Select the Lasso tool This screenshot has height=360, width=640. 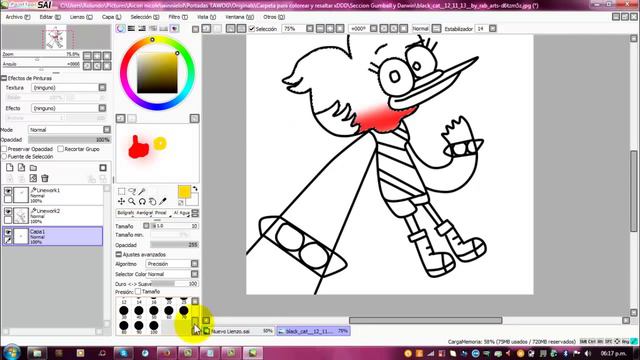[x=132, y=191]
